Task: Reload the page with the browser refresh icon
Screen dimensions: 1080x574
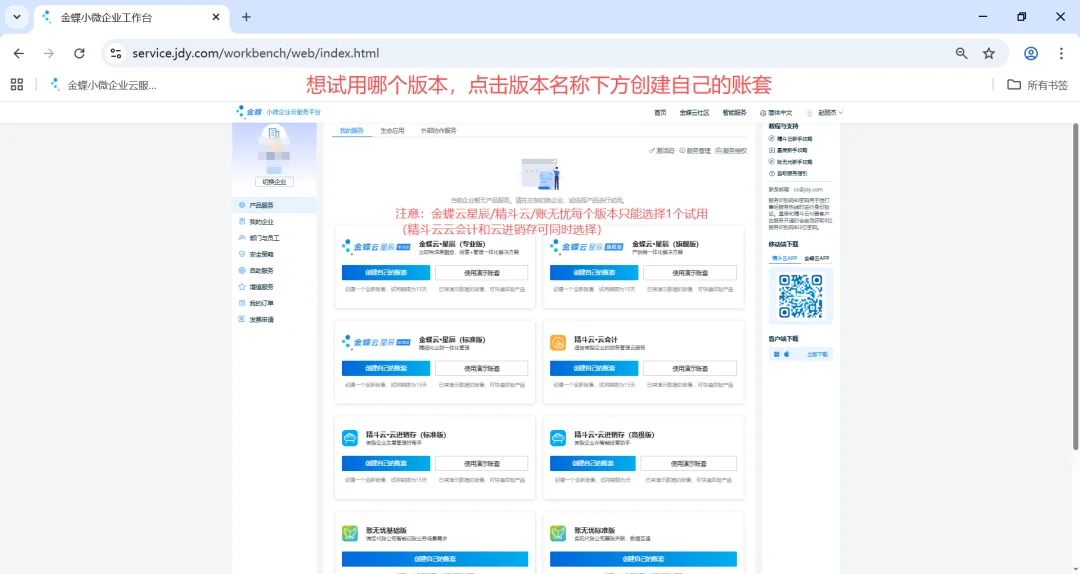Action: pos(79,53)
